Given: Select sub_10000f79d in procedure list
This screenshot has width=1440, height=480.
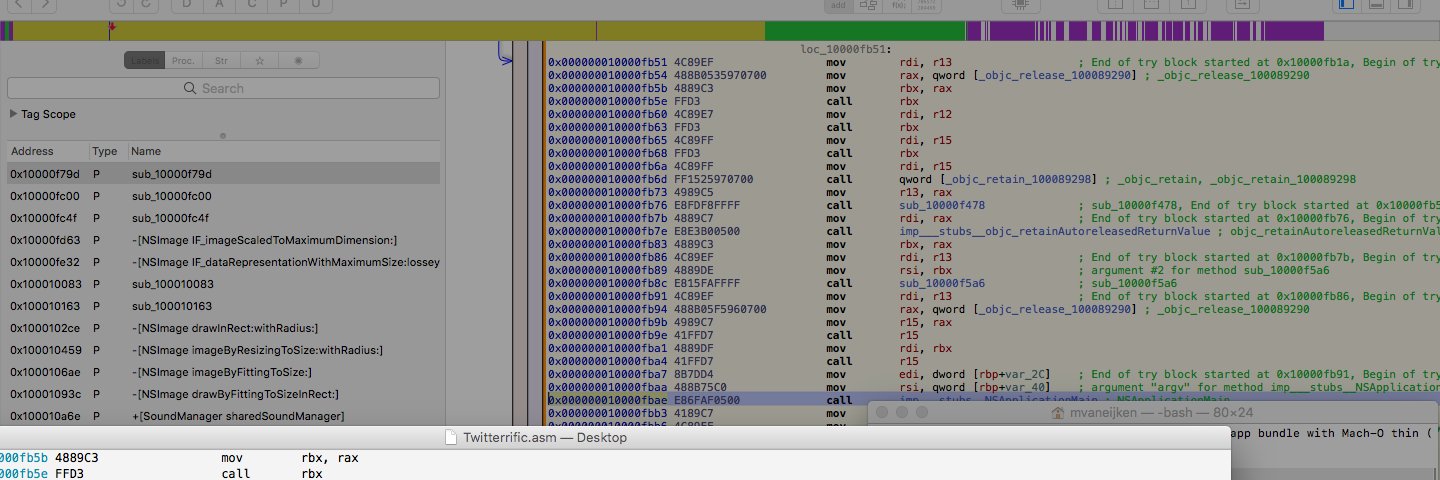Looking at the screenshot, I should click(x=223, y=174).
